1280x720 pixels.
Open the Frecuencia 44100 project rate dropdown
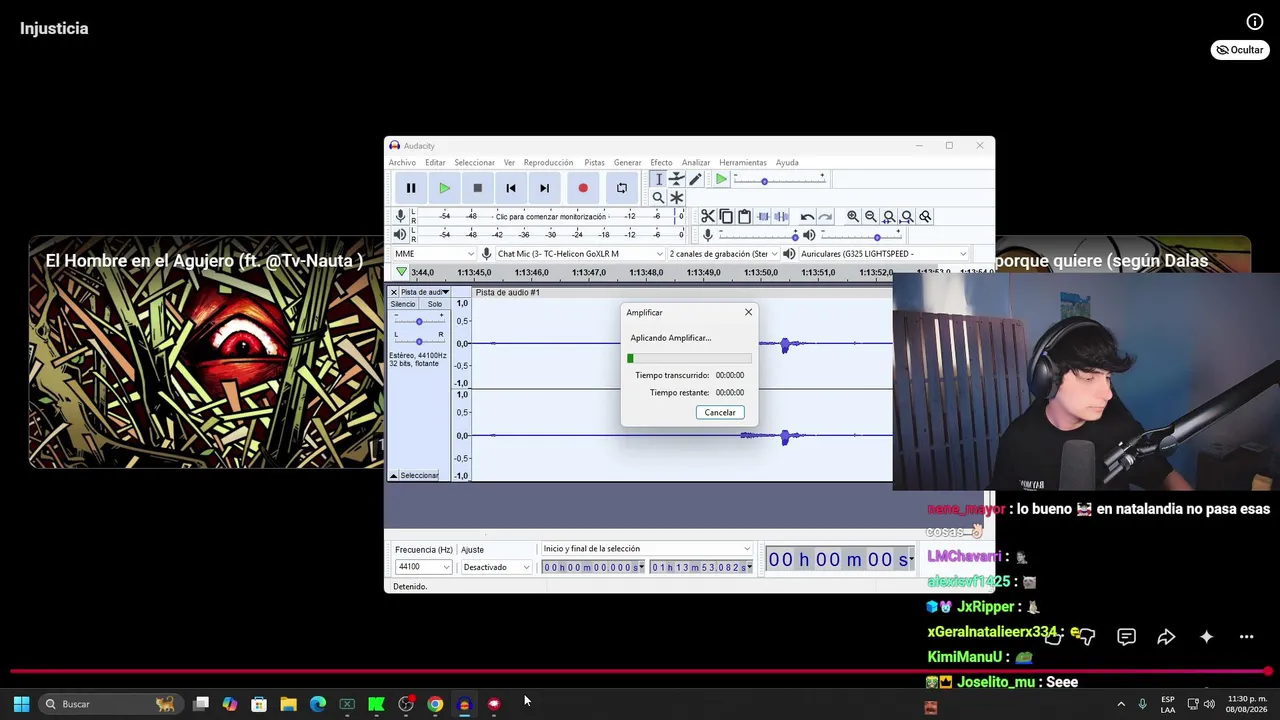(424, 567)
